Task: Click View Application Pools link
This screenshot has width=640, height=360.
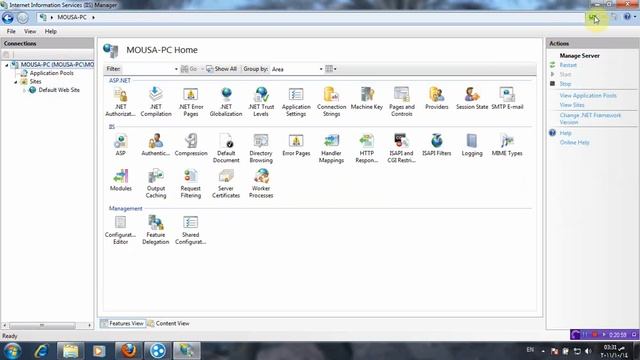Action: point(588,96)
